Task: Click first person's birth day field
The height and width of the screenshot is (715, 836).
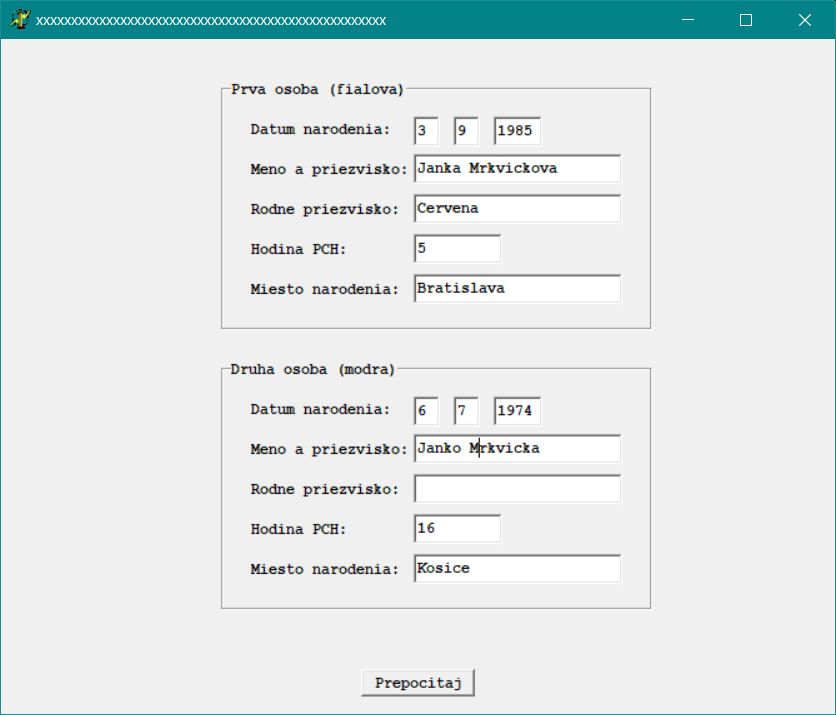Action: click(426, 131)
